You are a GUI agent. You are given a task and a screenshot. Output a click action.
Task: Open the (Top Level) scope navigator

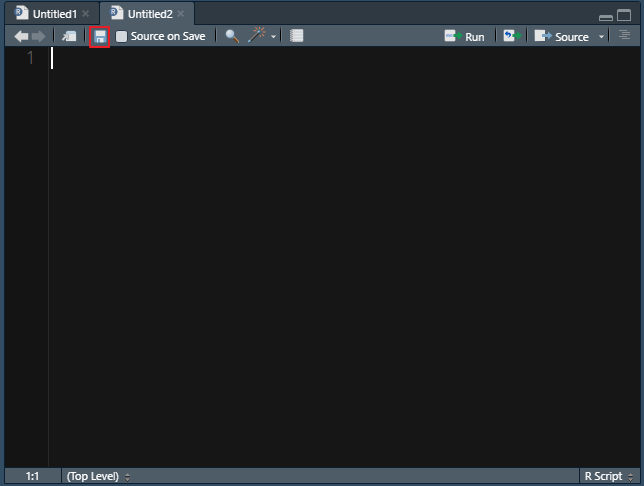pos(99,477)
